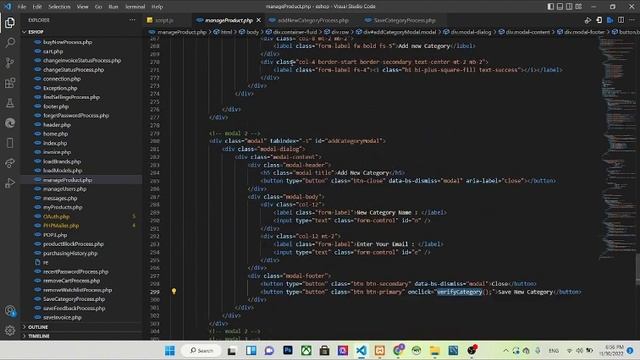The width and height of the screenshot is (640, 360).
Task: Open the Edit menu
Action: coord(37,7)
